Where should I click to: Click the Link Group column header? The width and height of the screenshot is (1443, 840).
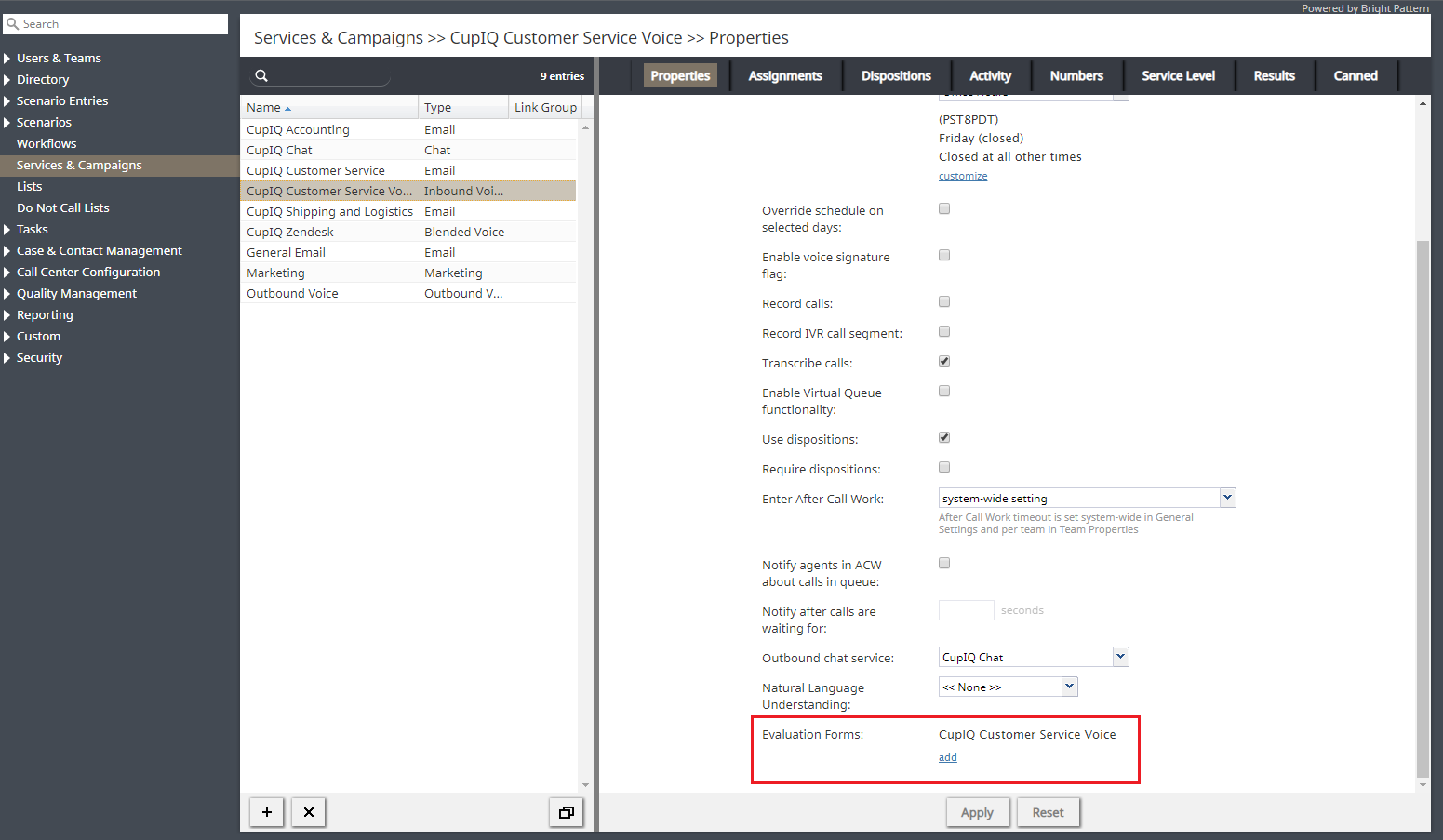click(545, 107)
